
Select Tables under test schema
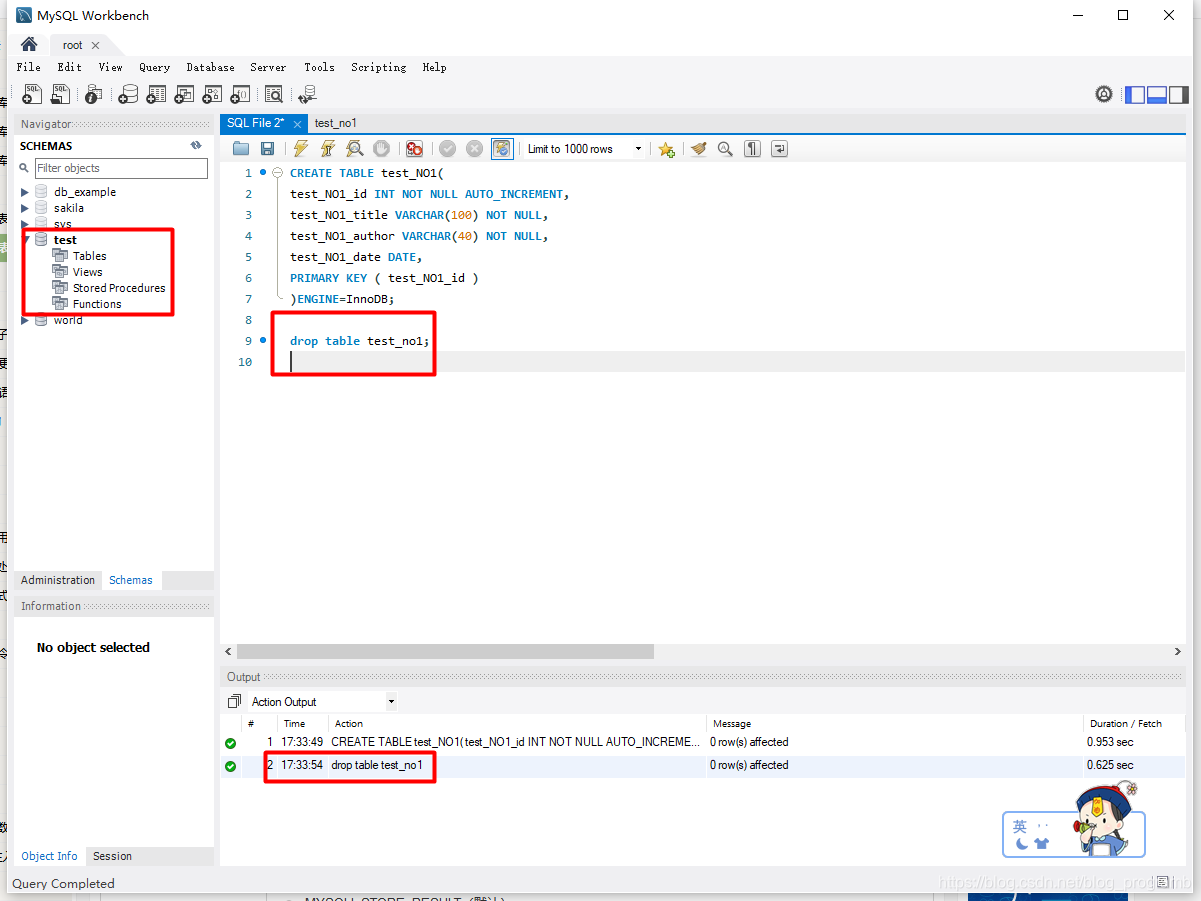click(89, 256)
